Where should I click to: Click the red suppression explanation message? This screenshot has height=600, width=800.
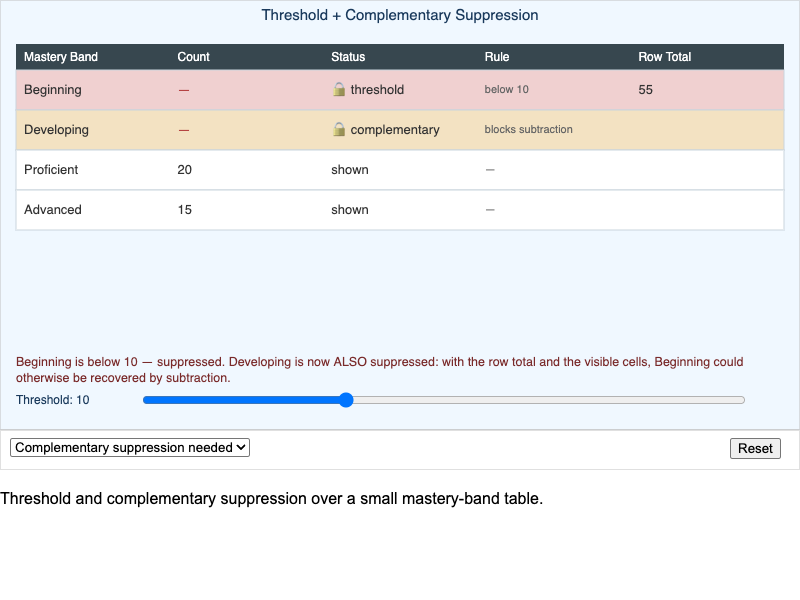coord(380,370)
